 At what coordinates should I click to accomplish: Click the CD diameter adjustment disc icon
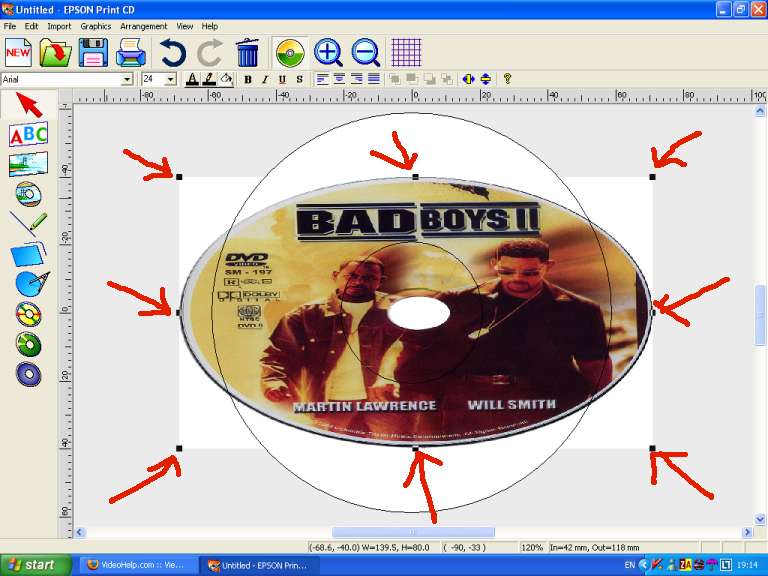coord(290,53)
